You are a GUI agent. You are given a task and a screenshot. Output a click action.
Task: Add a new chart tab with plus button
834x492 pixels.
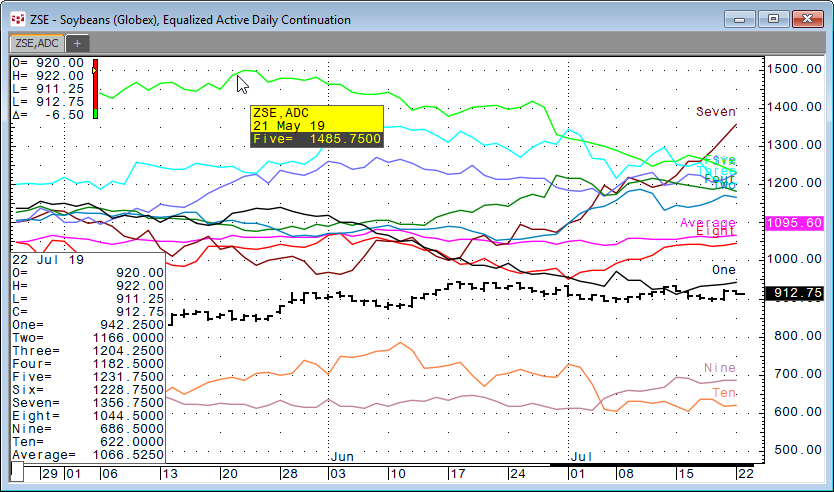point(78,43)
